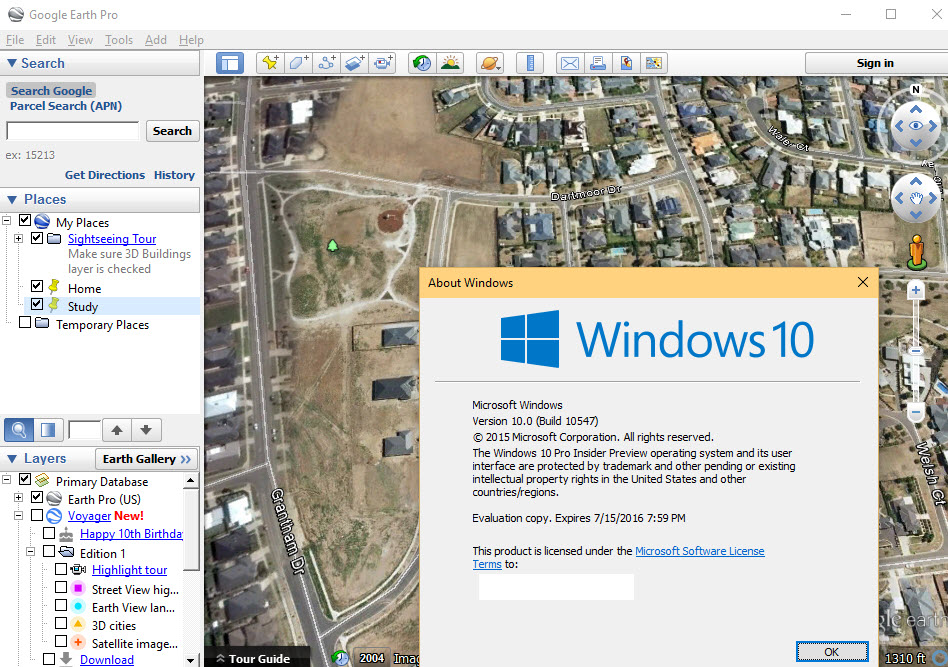Screen dimensions: 948x667
Task: Uncheck the Study placemark checkbox
Action: pyautogui.click(x=37, y=304)
